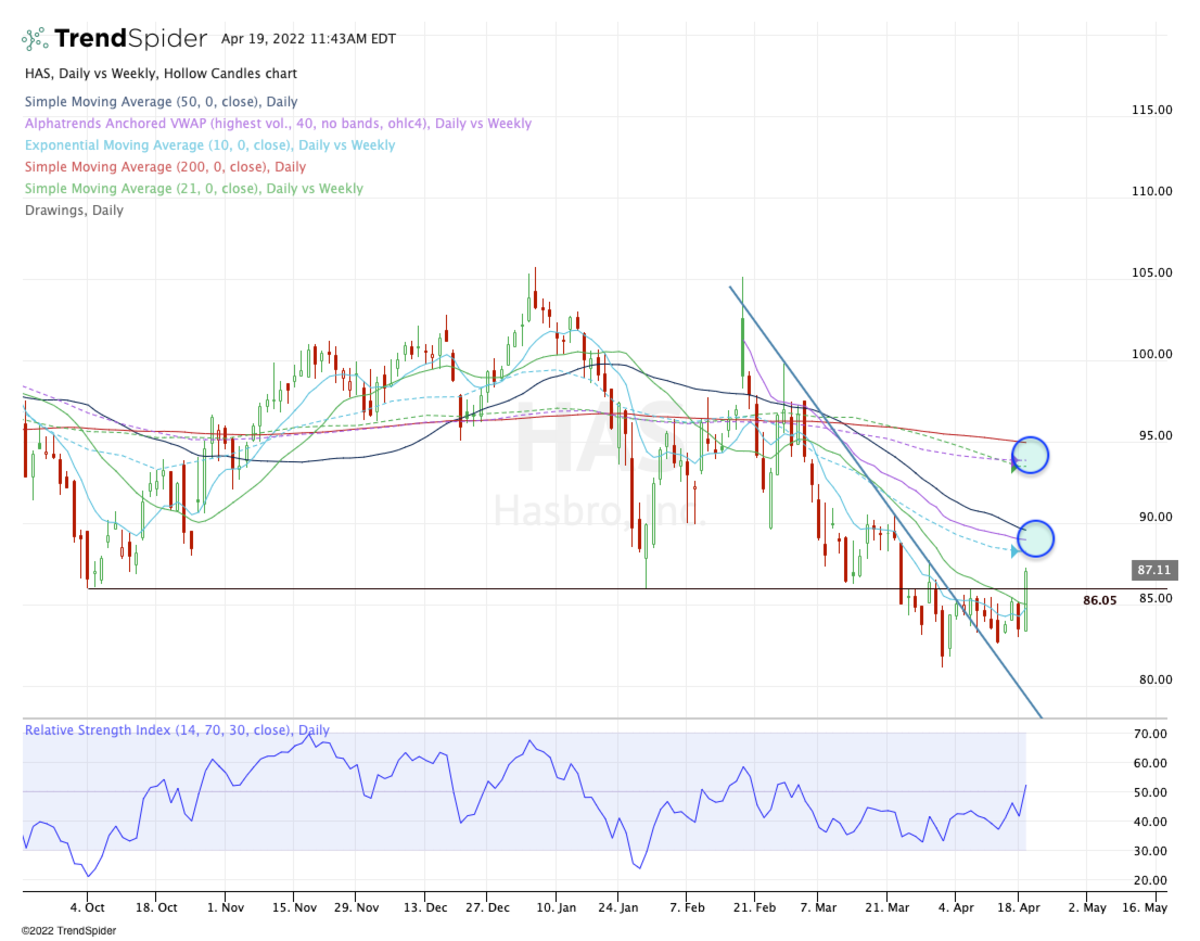Click the '18. Apr' date axis label

(x=1019, y=908)
